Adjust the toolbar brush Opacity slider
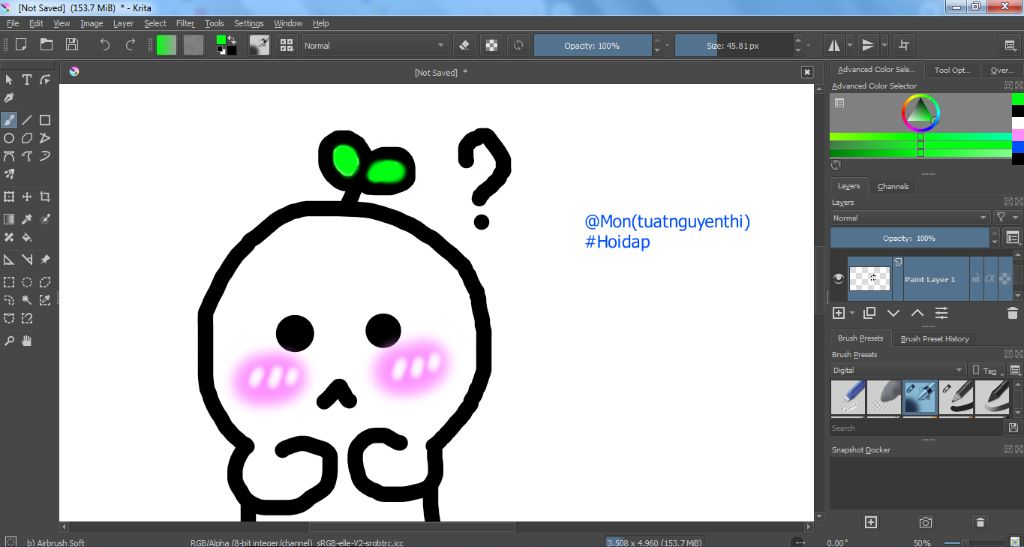 [x=592, y=46]
